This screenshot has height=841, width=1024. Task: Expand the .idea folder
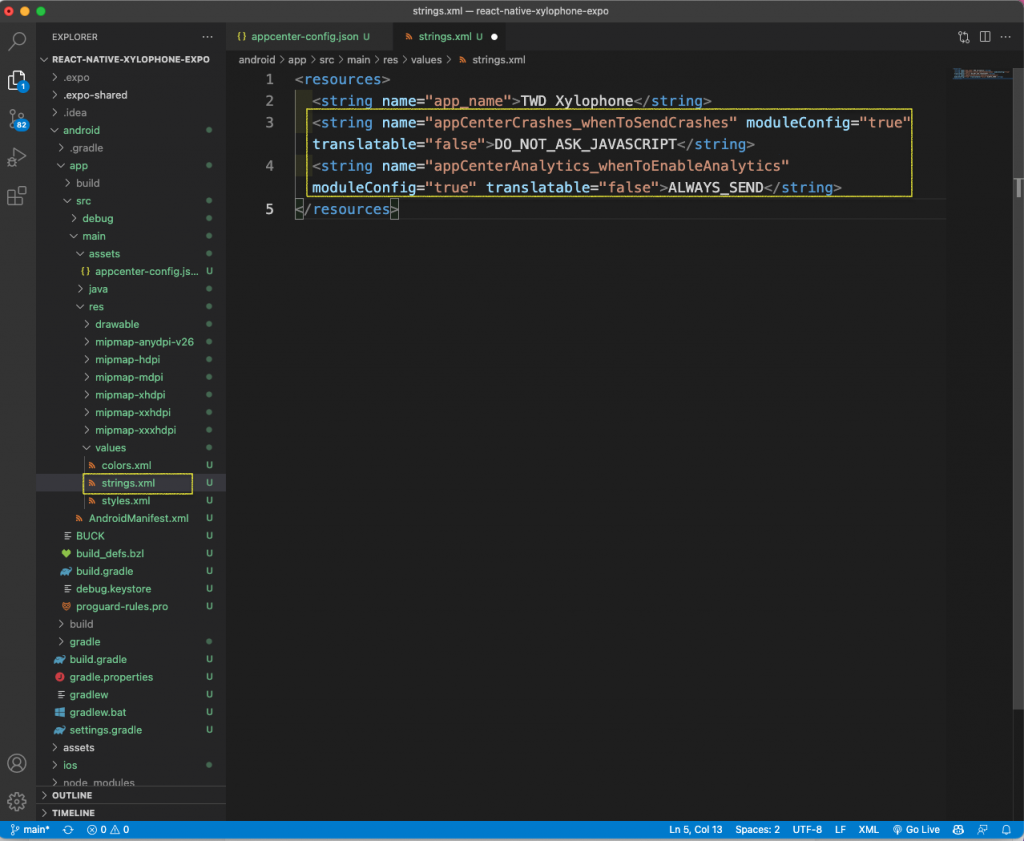click(x=131, y=112)
